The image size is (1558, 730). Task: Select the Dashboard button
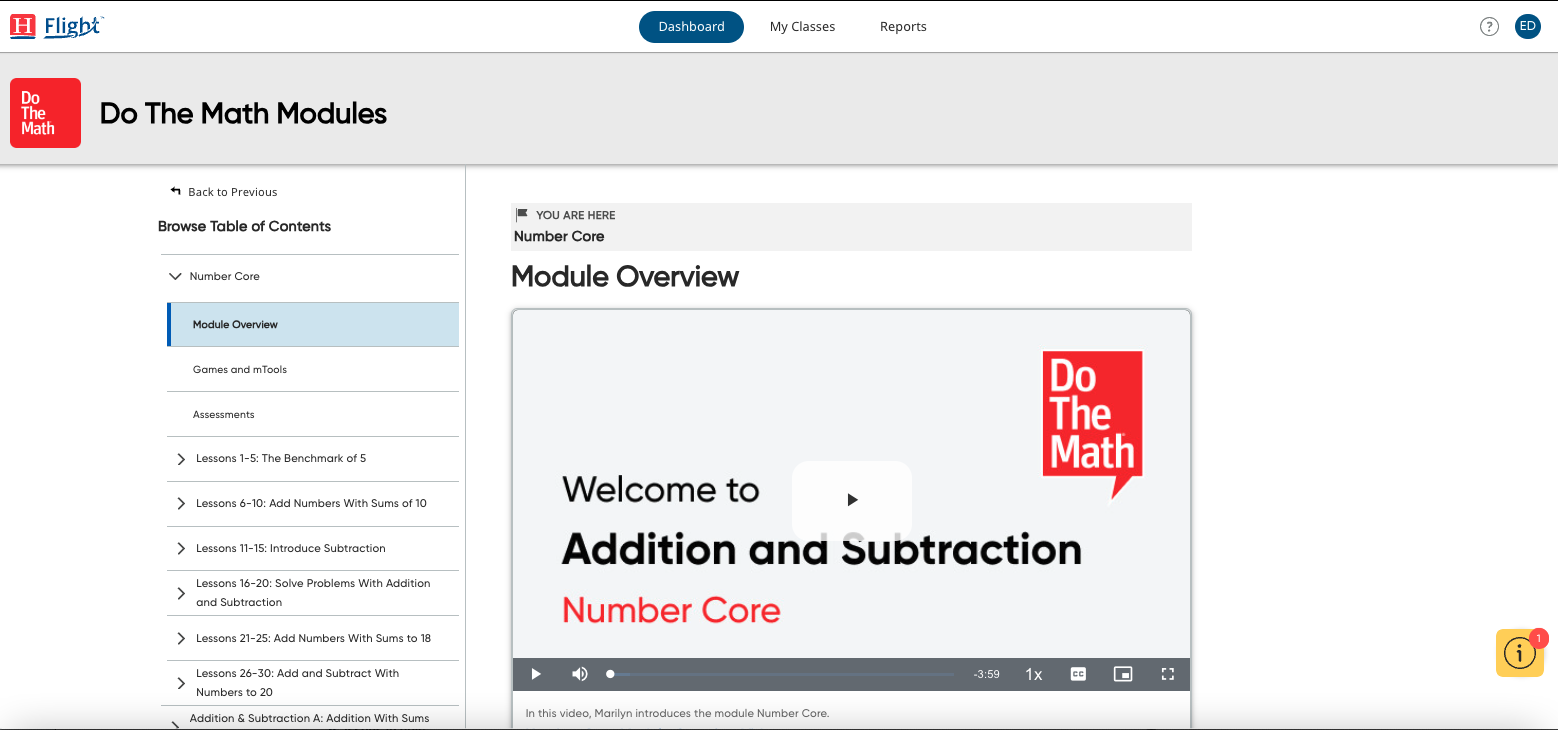coord(691,27)
